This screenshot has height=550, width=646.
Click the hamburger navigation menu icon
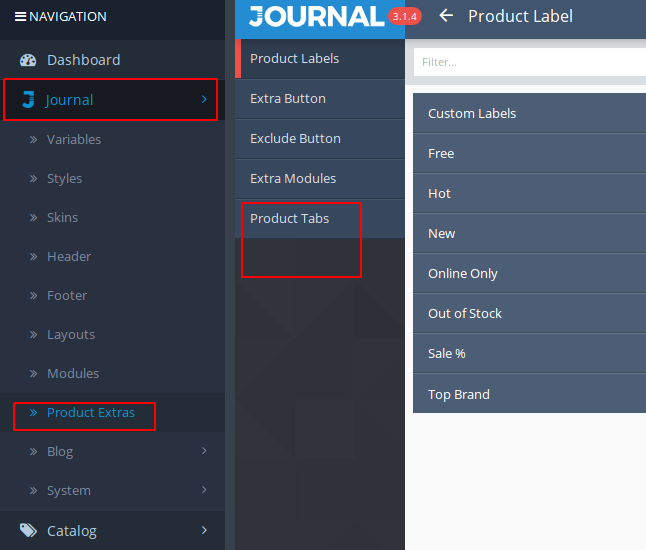20,16
